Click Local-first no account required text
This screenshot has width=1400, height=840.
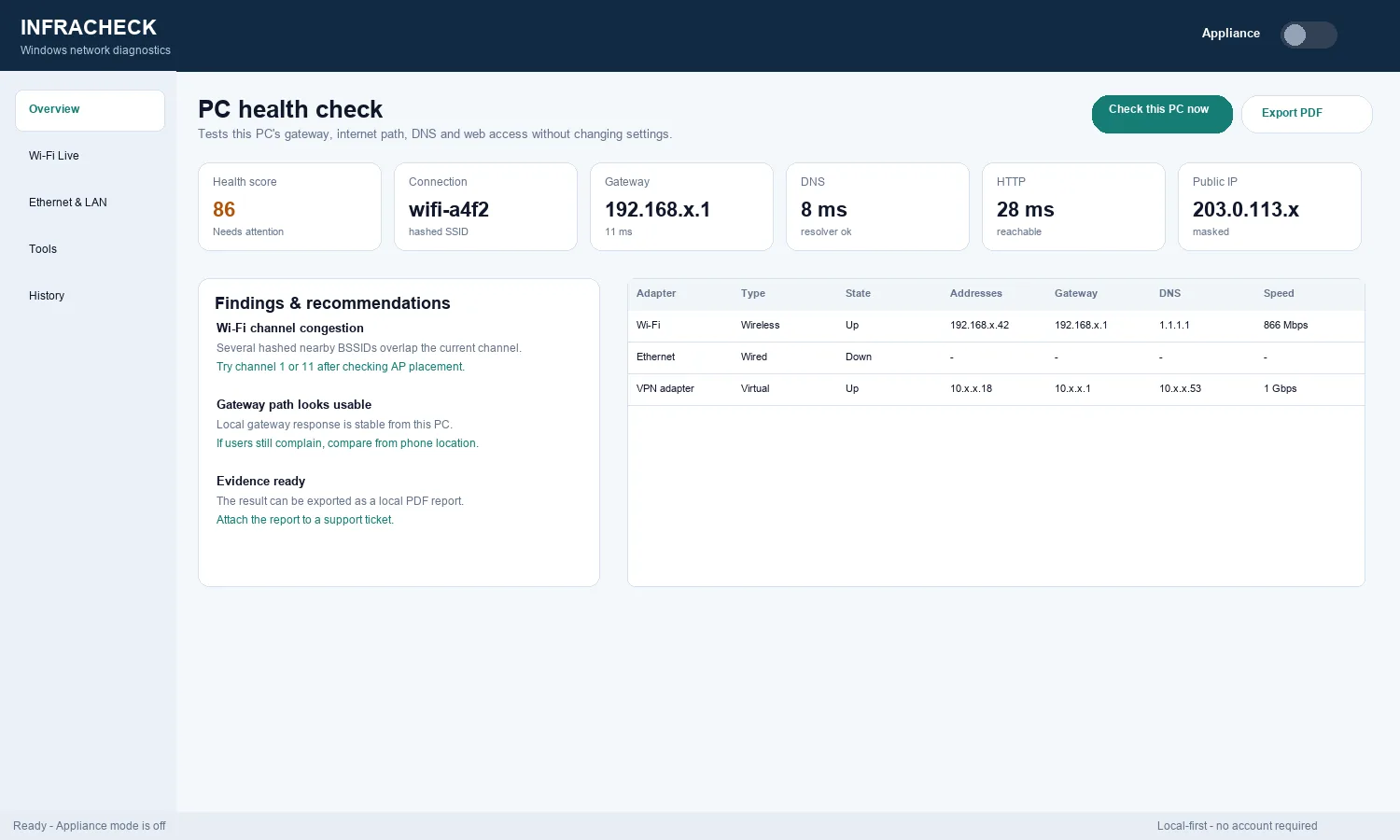click(x=1238, y=826)
